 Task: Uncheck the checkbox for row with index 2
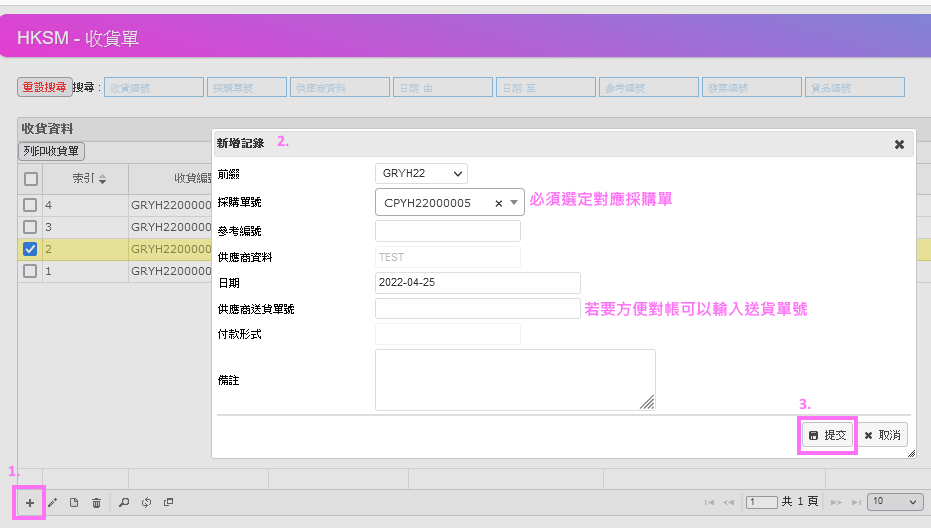tap(31, 249)
